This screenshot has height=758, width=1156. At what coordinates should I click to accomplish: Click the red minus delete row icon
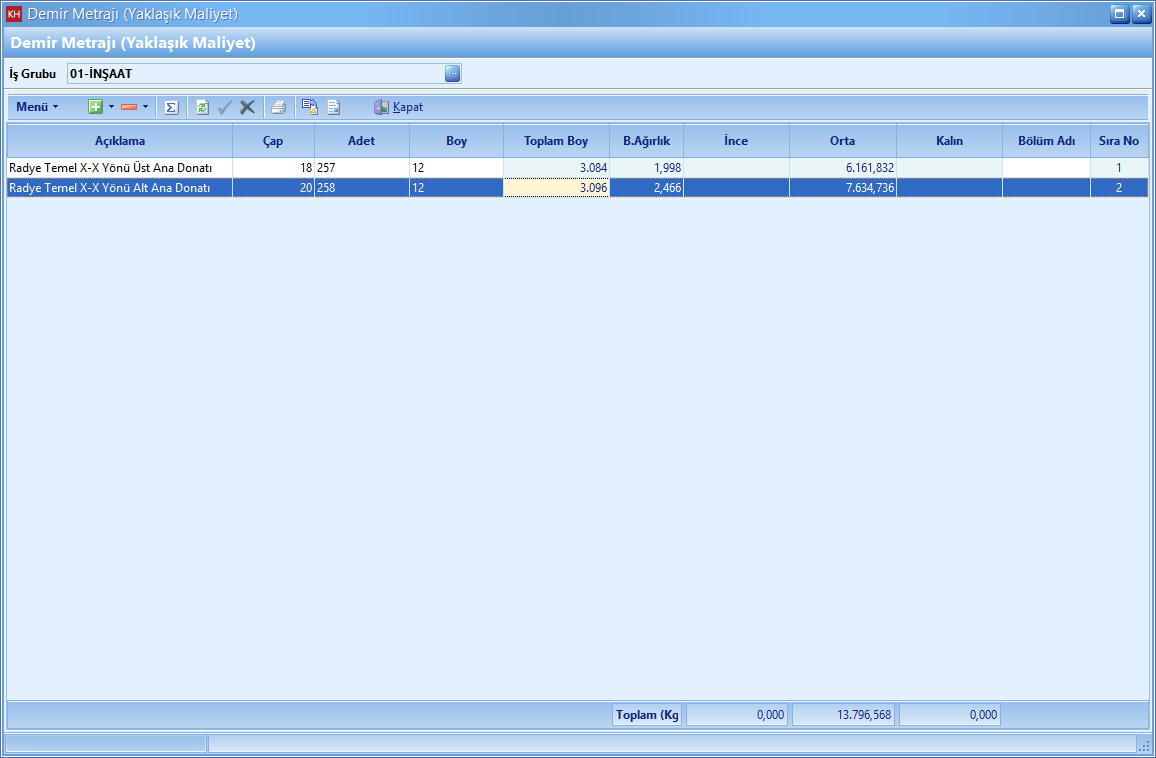pyautogui.click(x=128, y=107)
